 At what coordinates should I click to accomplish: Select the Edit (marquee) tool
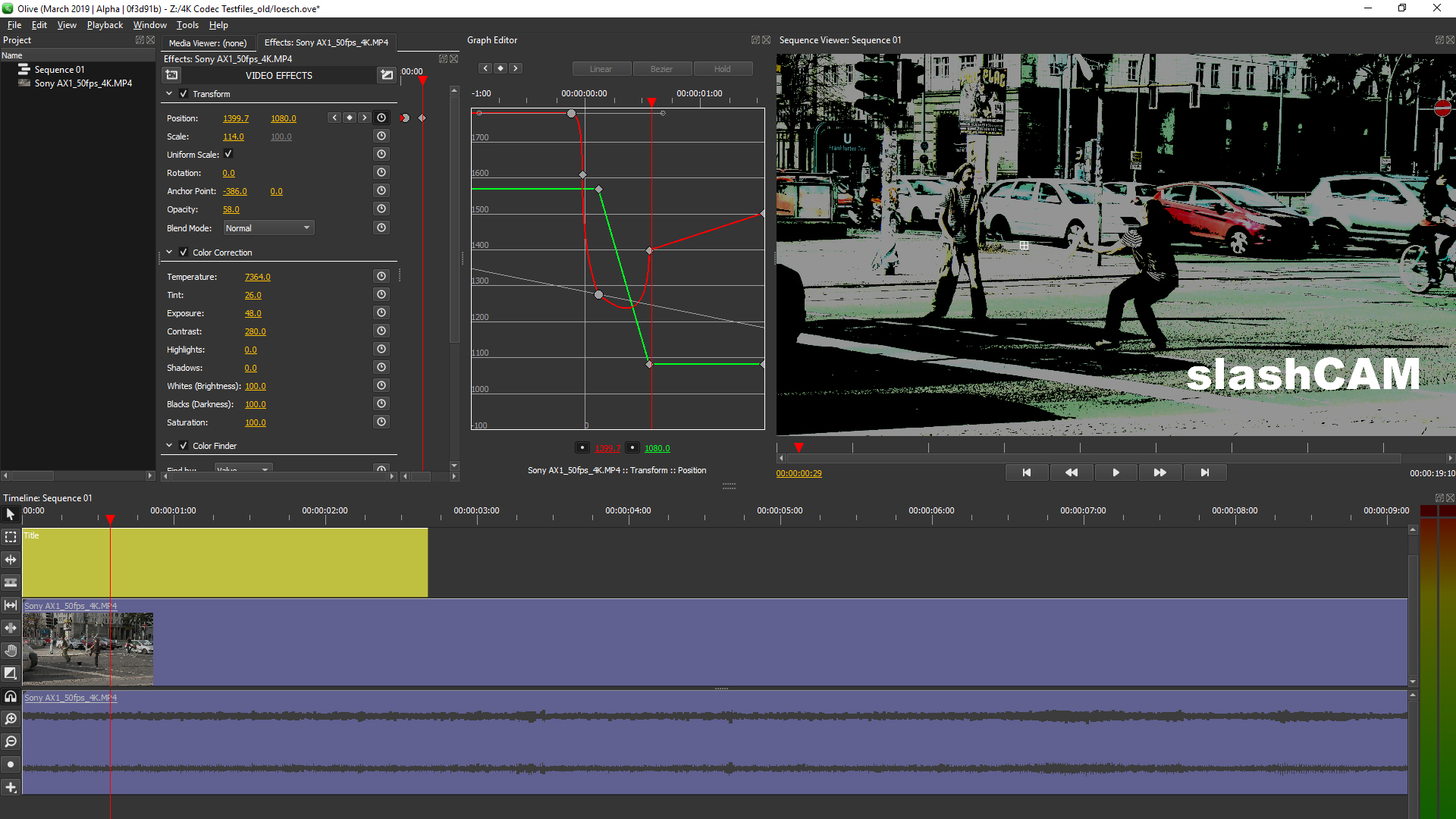pos(11,537)
